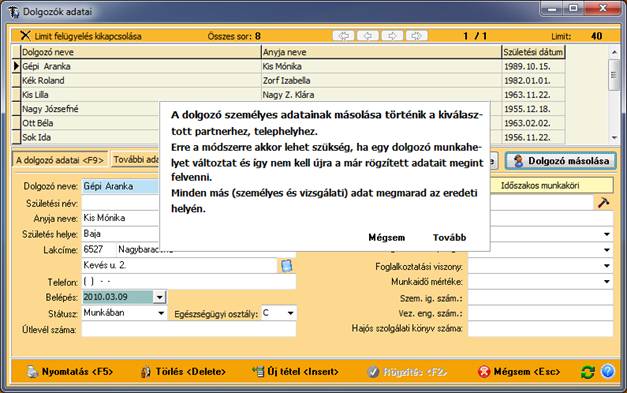Select the Nagy Józsefné row
The width and height of the screenshot is (627, 393).
tap(86, 109)
